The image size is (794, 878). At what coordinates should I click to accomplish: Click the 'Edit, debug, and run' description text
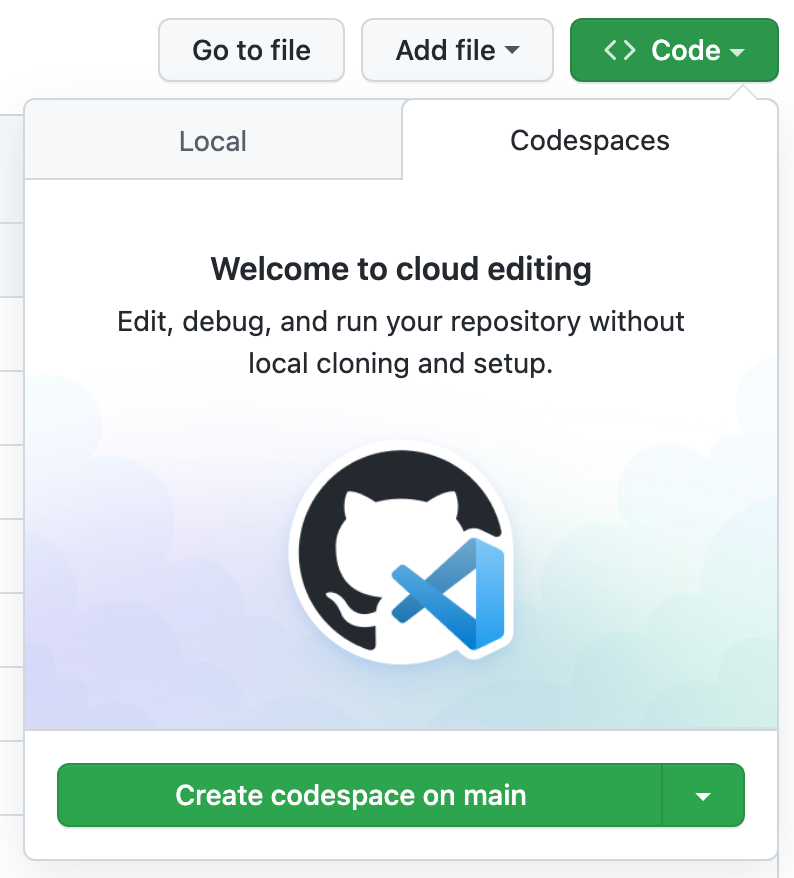click(401, 342)
